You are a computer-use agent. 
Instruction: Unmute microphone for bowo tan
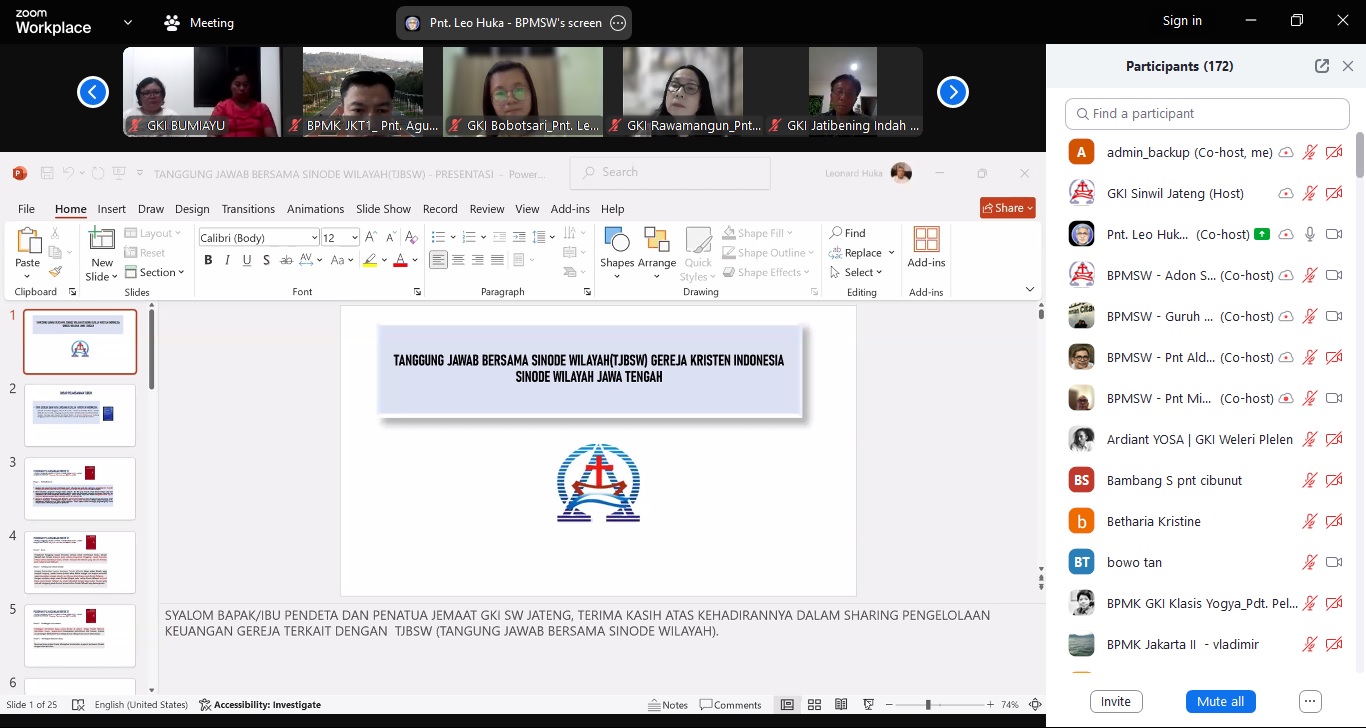(x=1310, y=562)
